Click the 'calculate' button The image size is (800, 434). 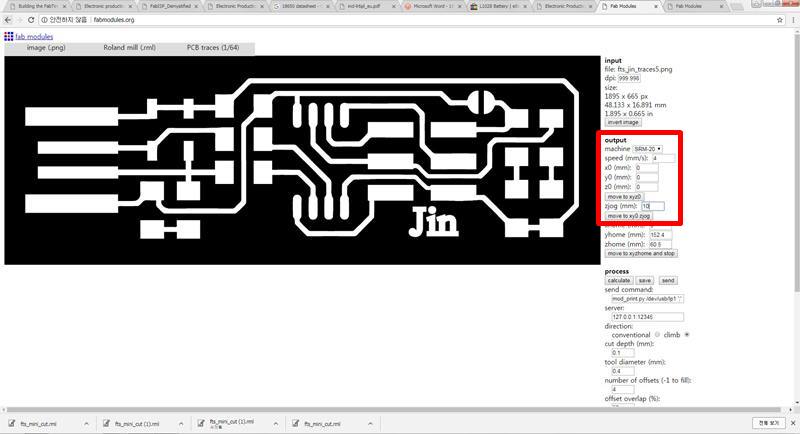click(x=619, y=280)
